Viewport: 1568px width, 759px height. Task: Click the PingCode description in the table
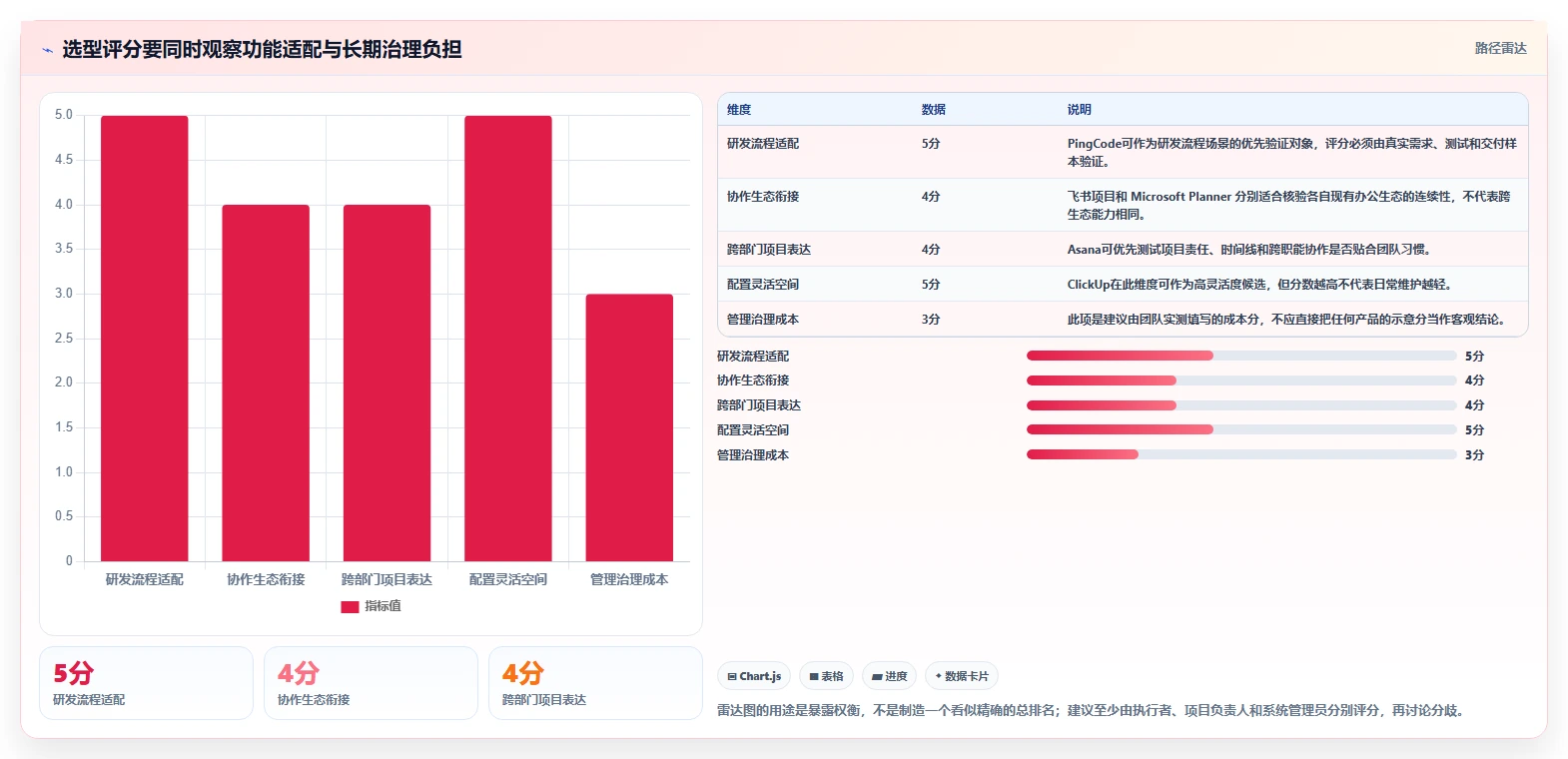click(x=1291, y=153)
